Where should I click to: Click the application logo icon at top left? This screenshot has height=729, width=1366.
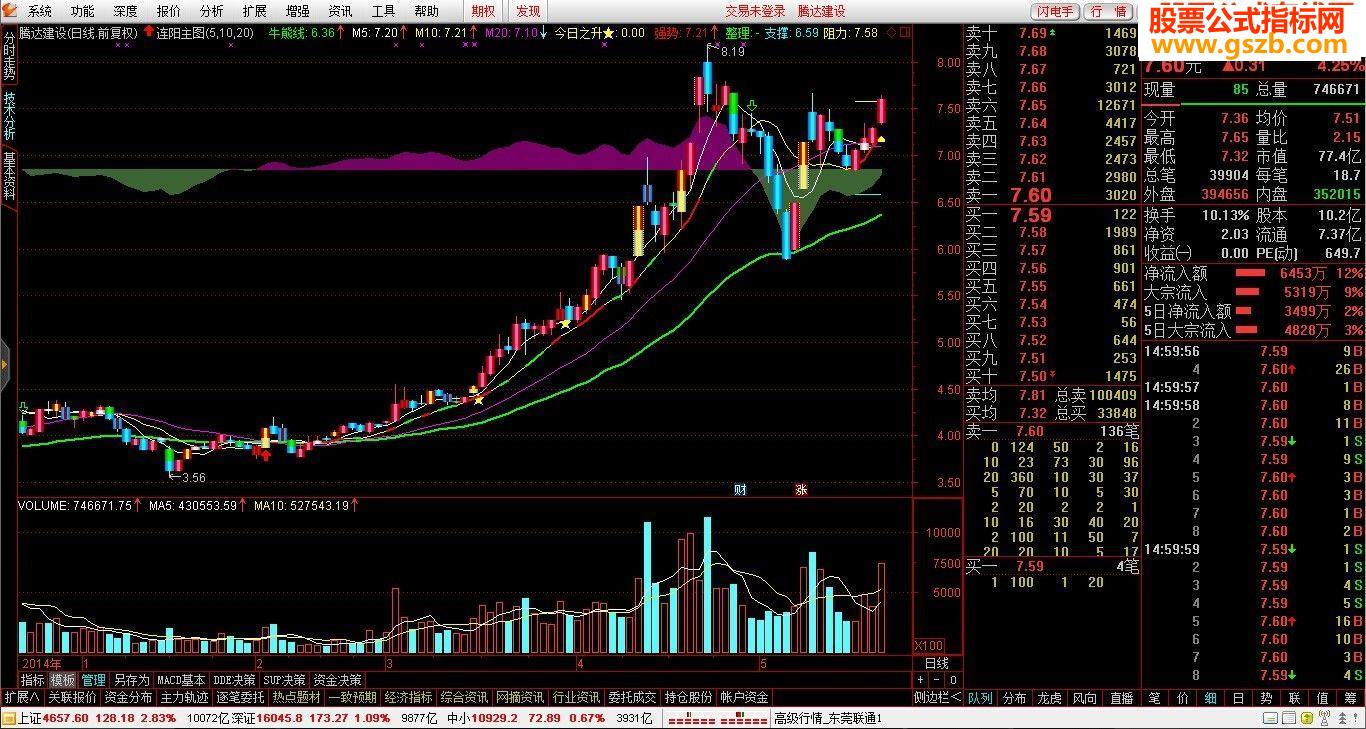[x=10, y=11]
